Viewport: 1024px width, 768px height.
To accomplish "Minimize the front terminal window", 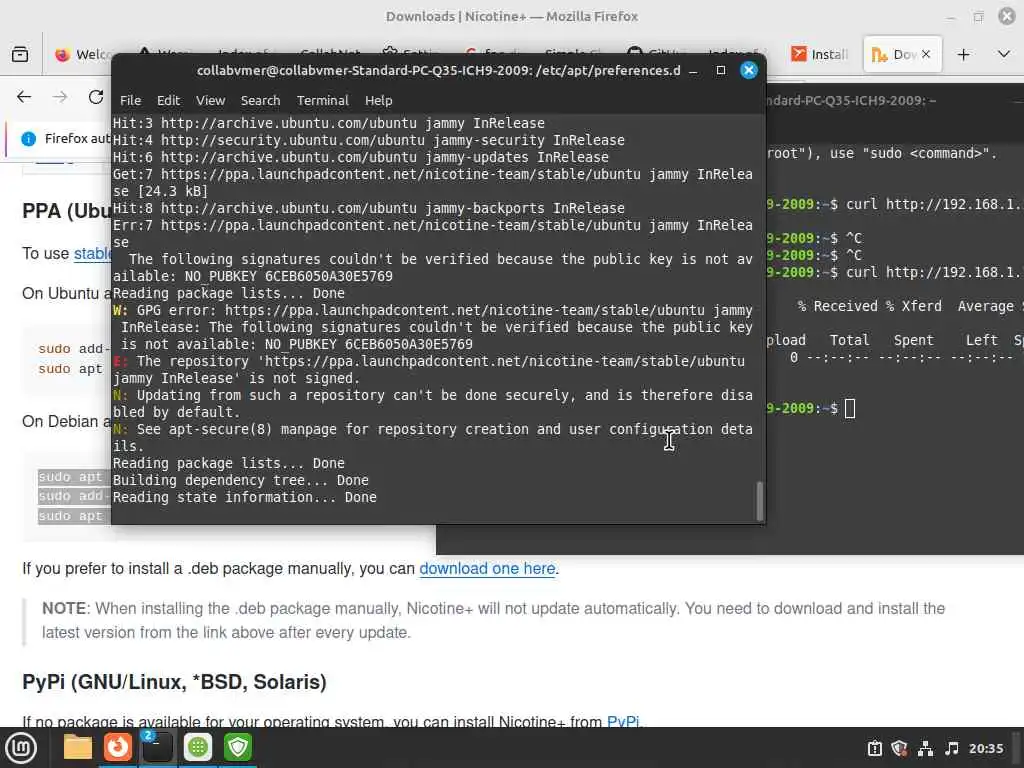I will tap(693, 71).
